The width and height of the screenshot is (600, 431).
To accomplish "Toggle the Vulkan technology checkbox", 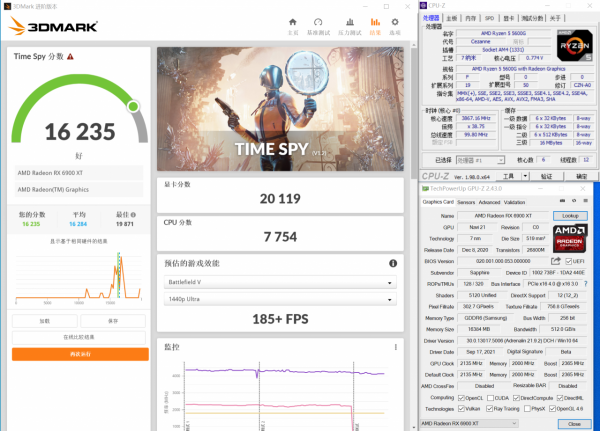I will (x=460, y=409).
